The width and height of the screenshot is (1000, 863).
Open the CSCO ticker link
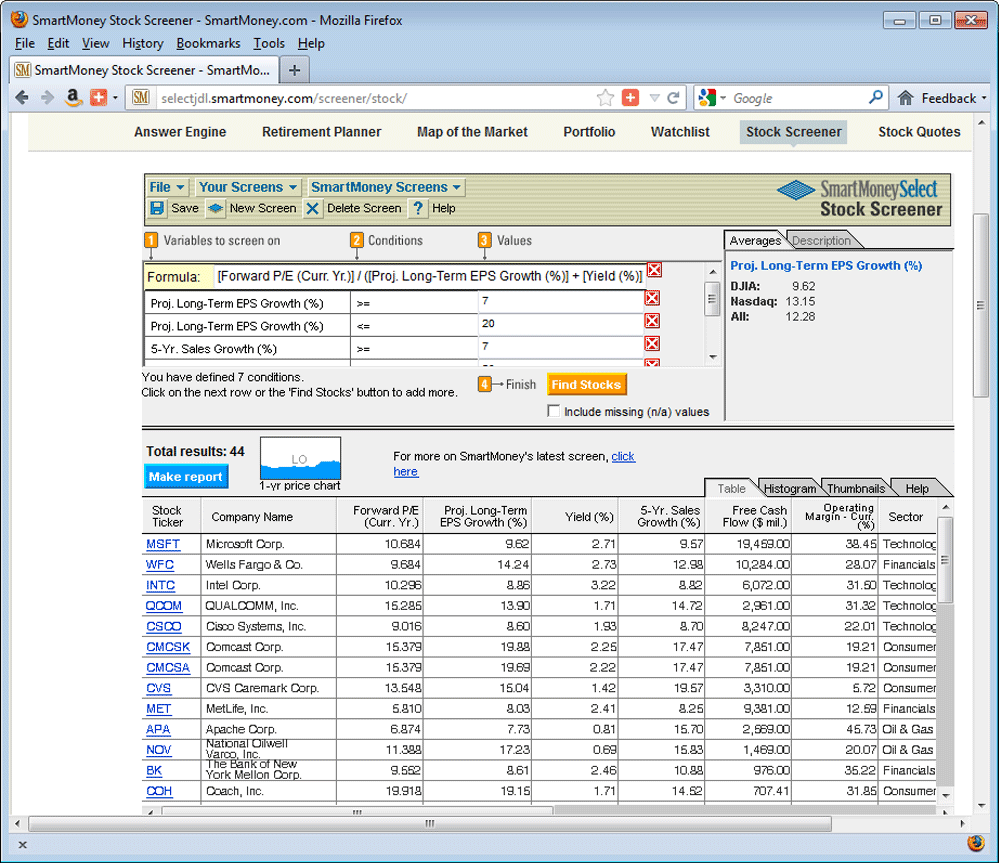click(164, 626)
